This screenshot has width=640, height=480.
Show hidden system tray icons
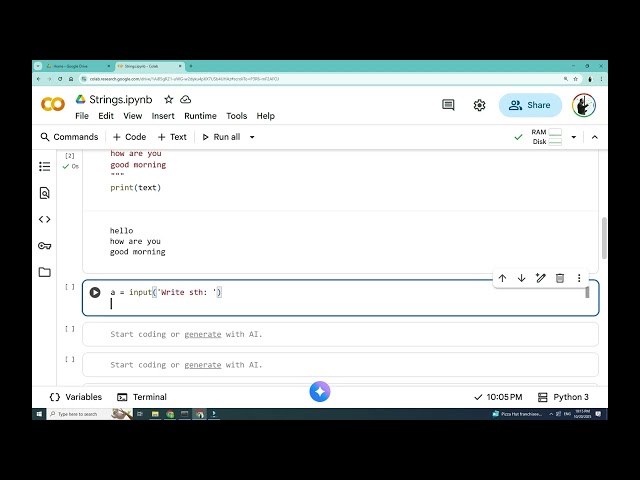pos(551,414)
